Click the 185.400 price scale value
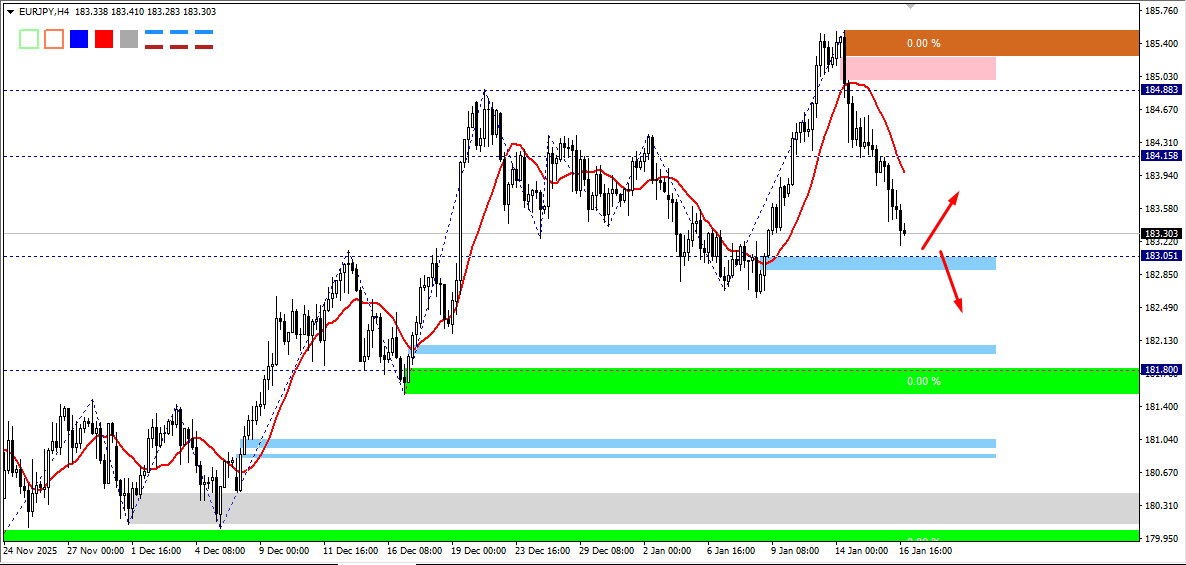This screenshot has height=565, width=1186. (x=1162, y=44)
